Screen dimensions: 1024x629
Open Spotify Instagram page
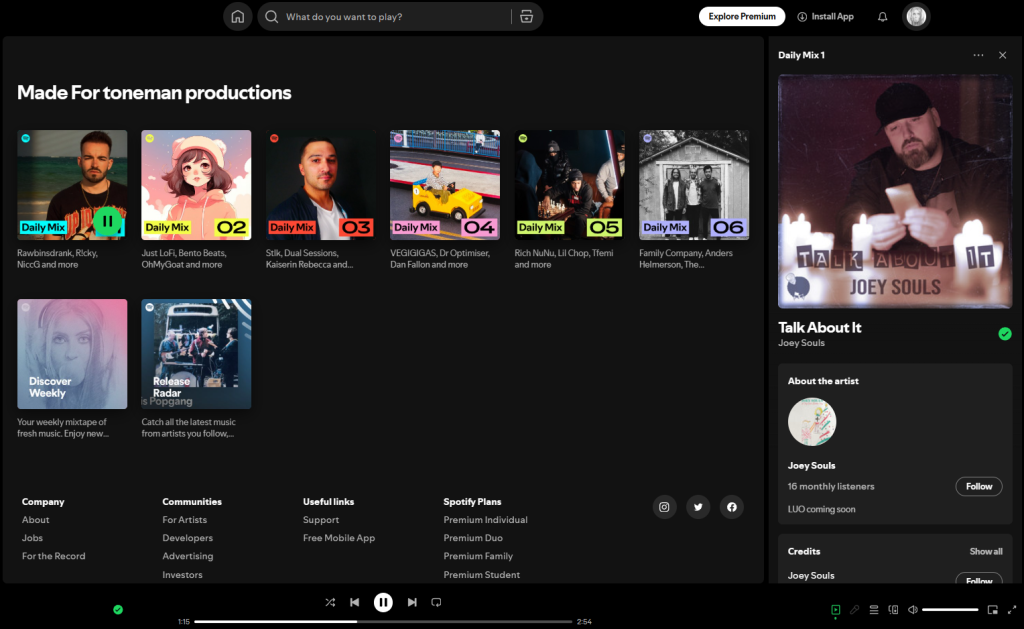[664, 507]
